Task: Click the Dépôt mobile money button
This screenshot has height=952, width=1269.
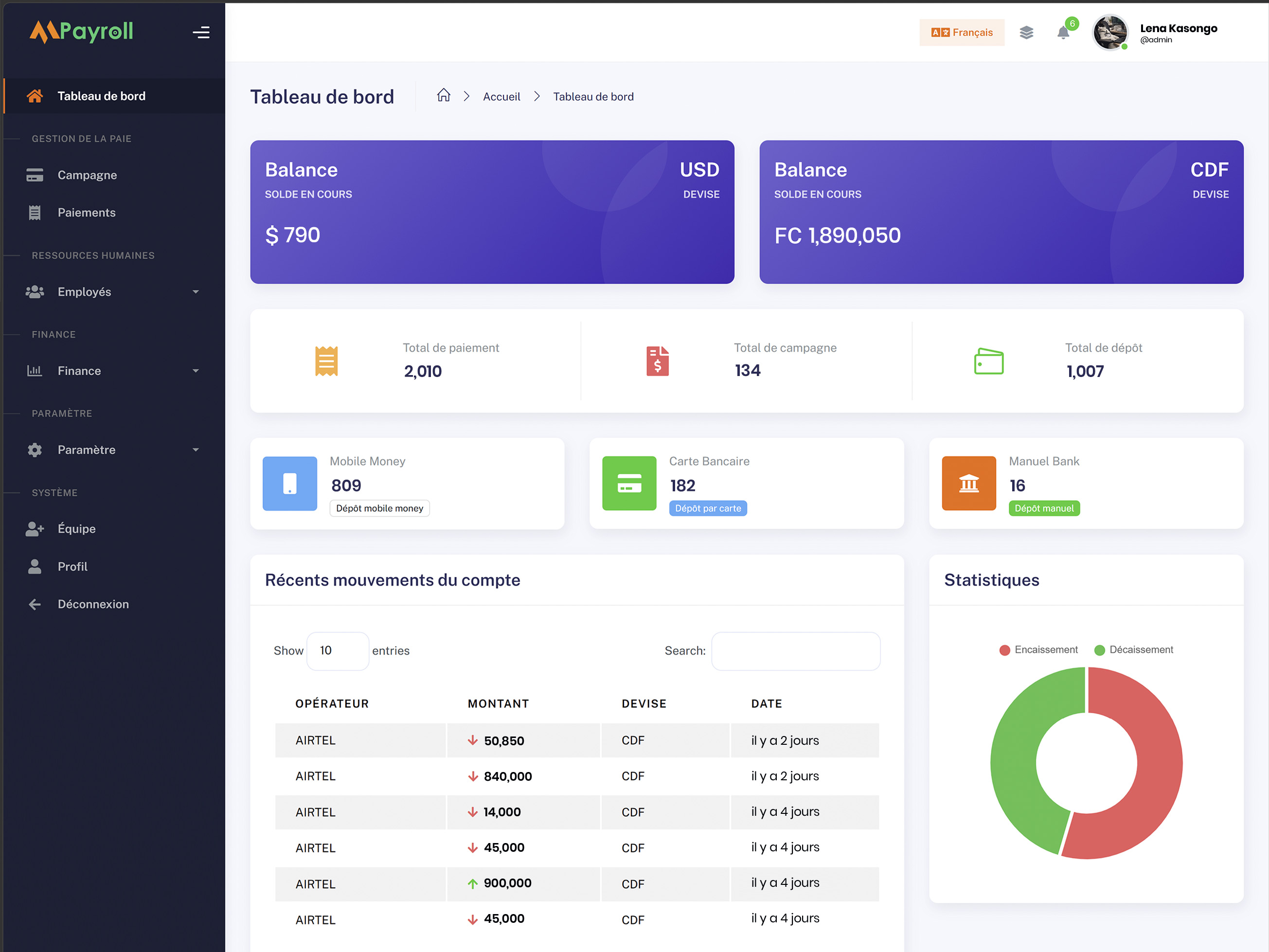Action: point(380,508)
